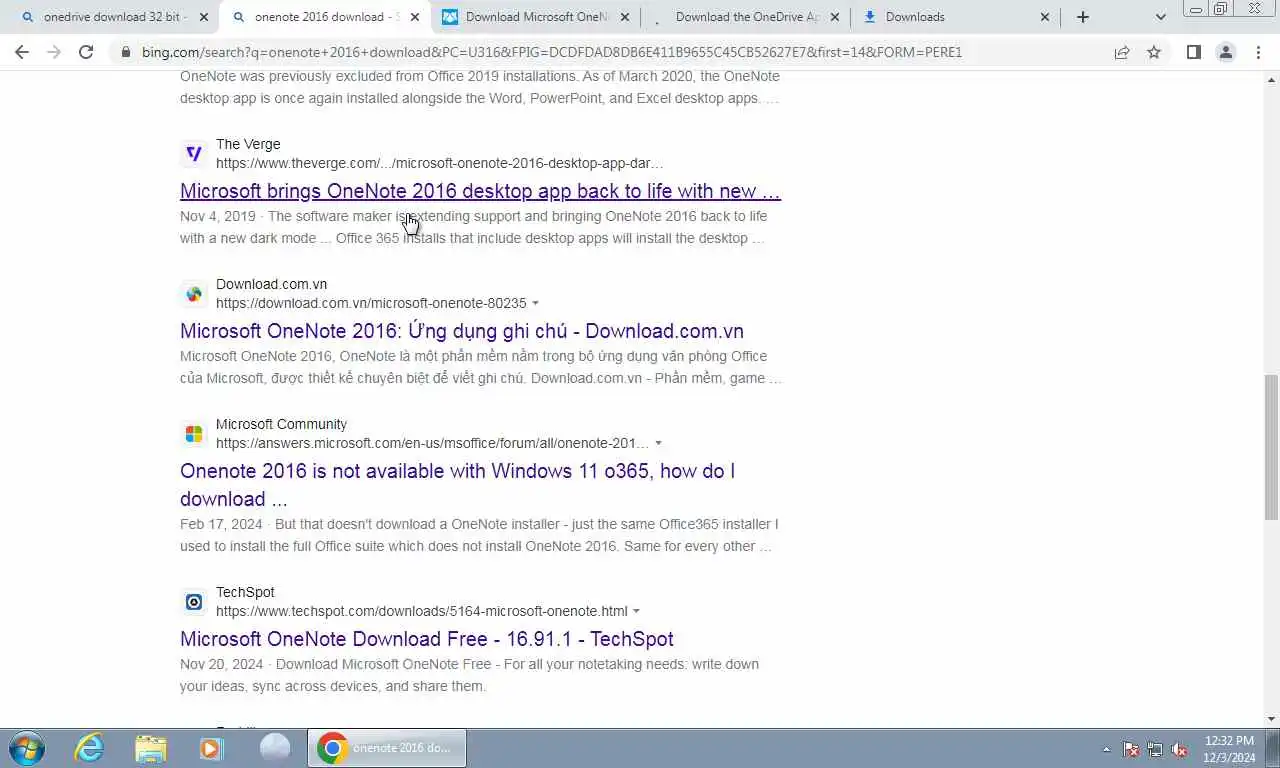This screenshot has width=1280, height=768.
Task: Expand options arrow beside download.com.vn URL
Action: point(536,303)
